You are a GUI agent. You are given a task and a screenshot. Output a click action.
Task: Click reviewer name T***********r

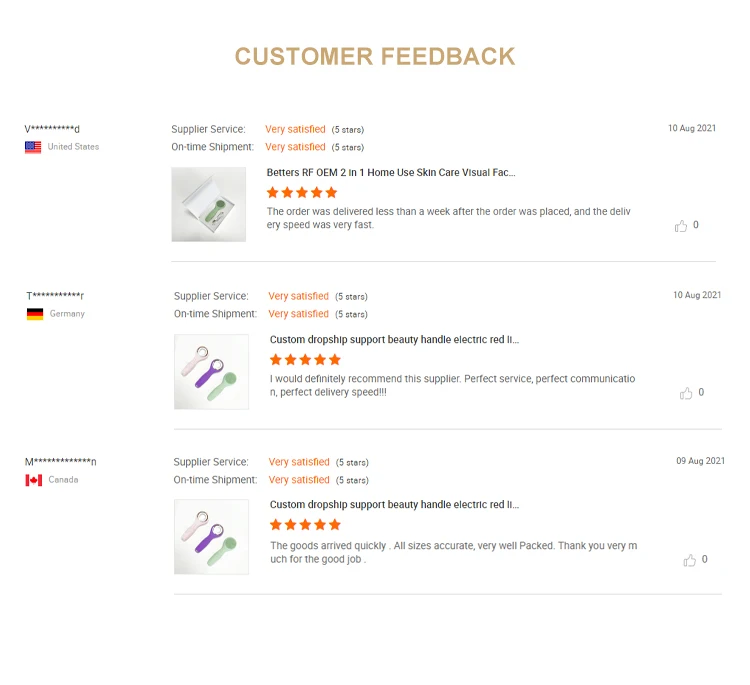point(55,295)
